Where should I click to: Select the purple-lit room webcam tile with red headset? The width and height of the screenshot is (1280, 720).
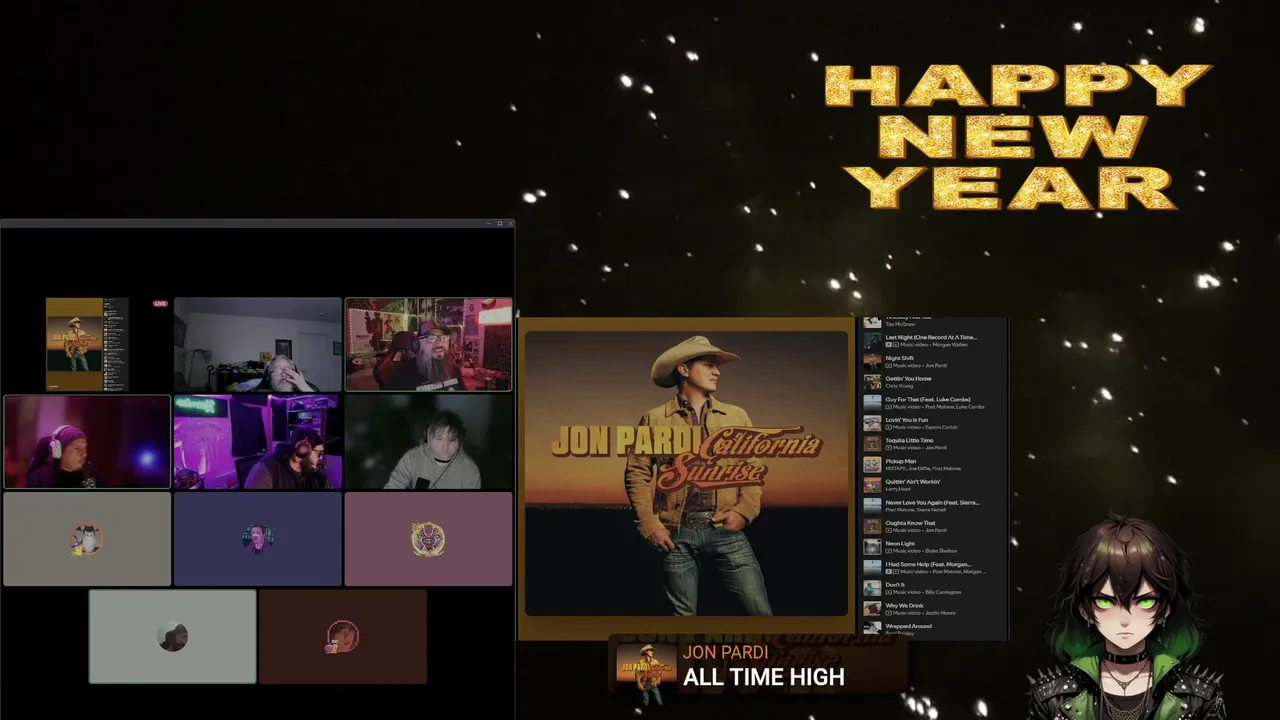[x=258, y=442]
